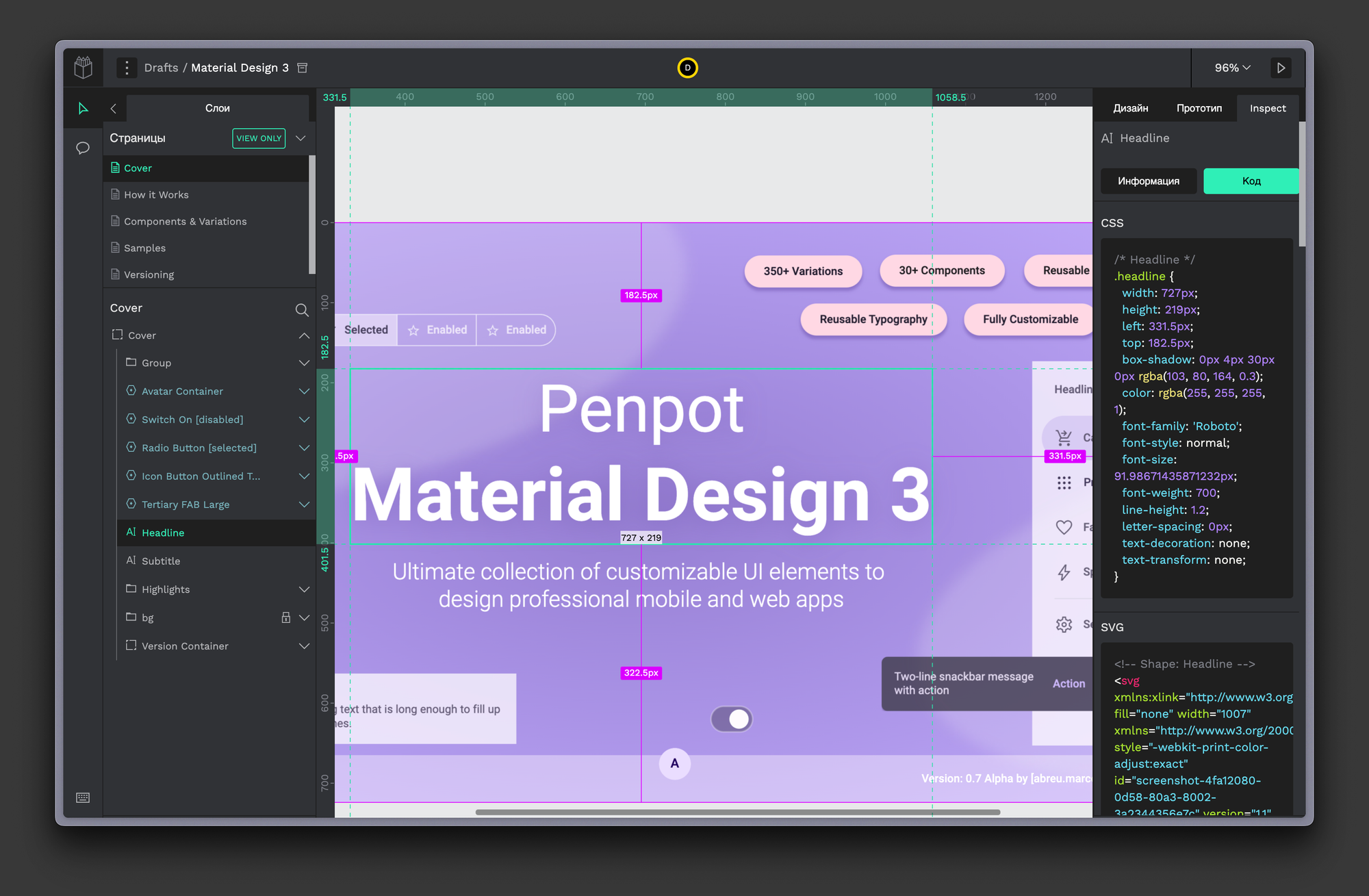The width and height of the screenshot is (1369, 896).
Task: Open the Comments tool
Action: tap(83, 148)
